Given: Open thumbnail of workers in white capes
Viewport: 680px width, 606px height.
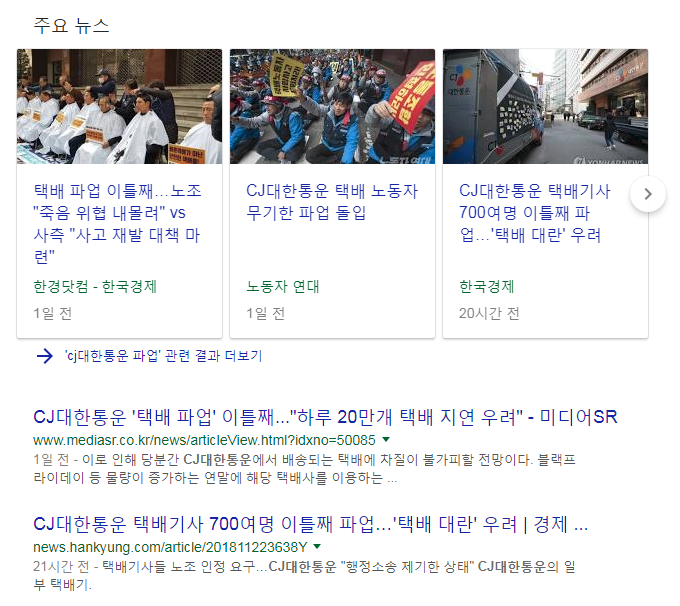Looking at the screenshot, I should point(119,106).
